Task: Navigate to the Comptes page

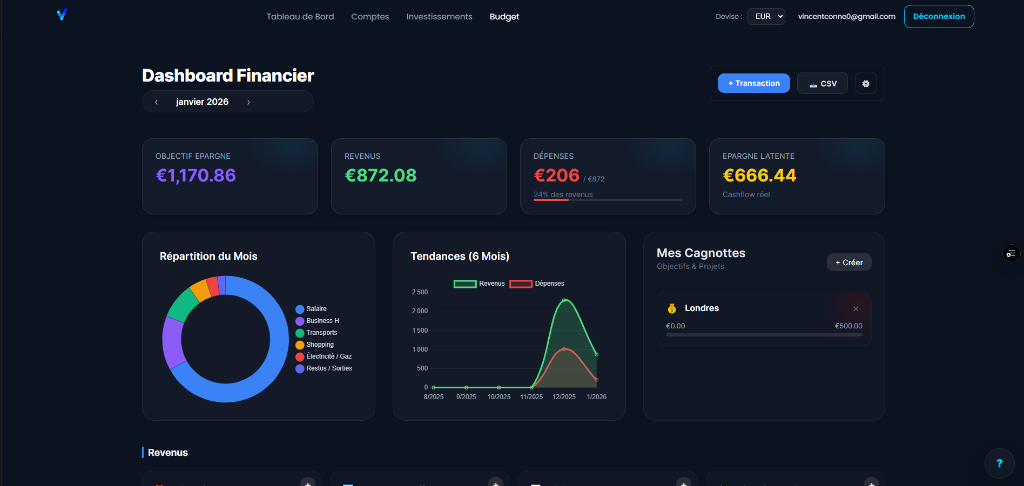Action: pos(370,16)
